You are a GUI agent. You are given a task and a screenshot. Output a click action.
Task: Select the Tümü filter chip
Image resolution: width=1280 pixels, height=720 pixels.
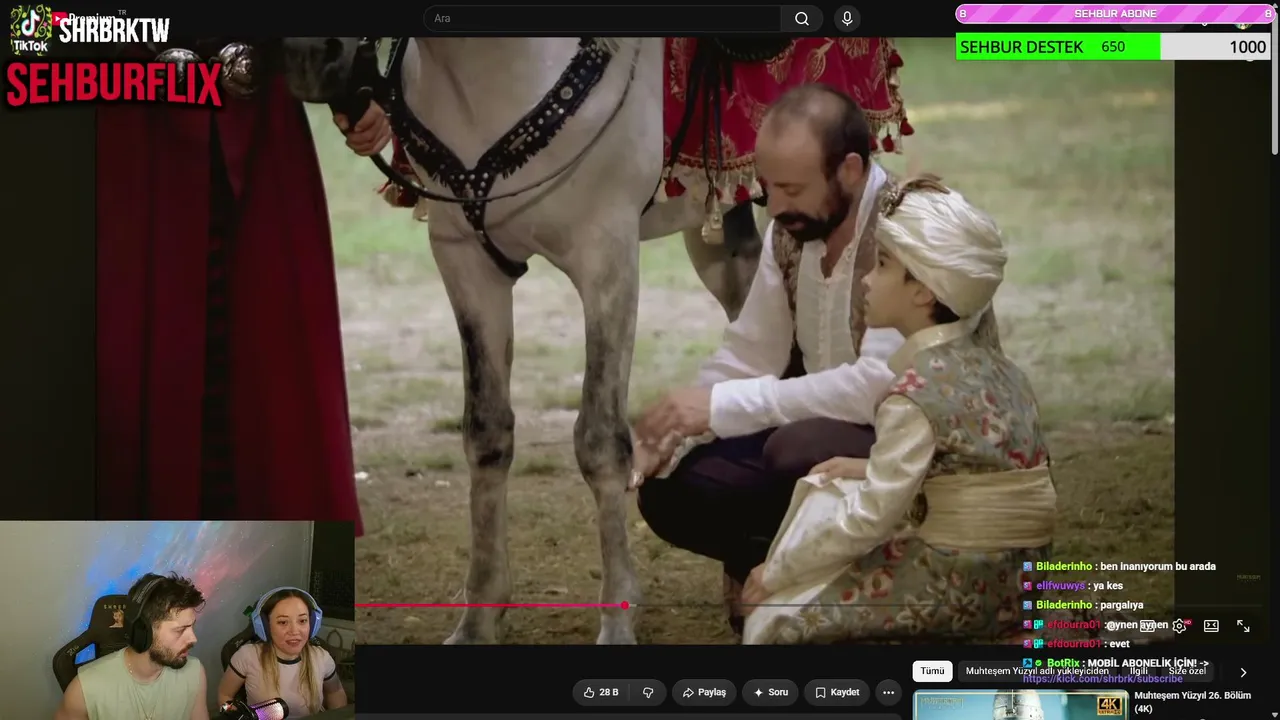pos(932,672)
